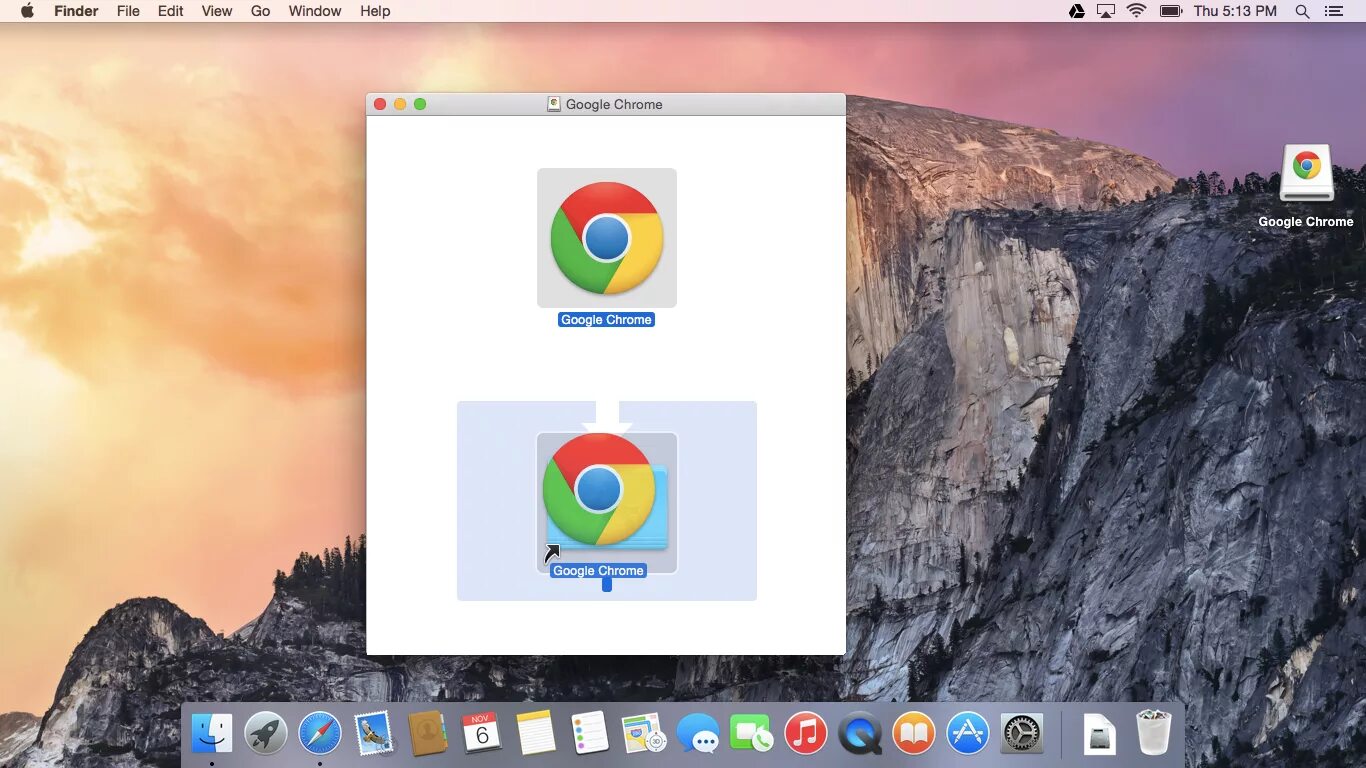Minimize the Google Chrome installer window
The width and height of the screenshot is (1366, 768).
(x=400, y=104)
